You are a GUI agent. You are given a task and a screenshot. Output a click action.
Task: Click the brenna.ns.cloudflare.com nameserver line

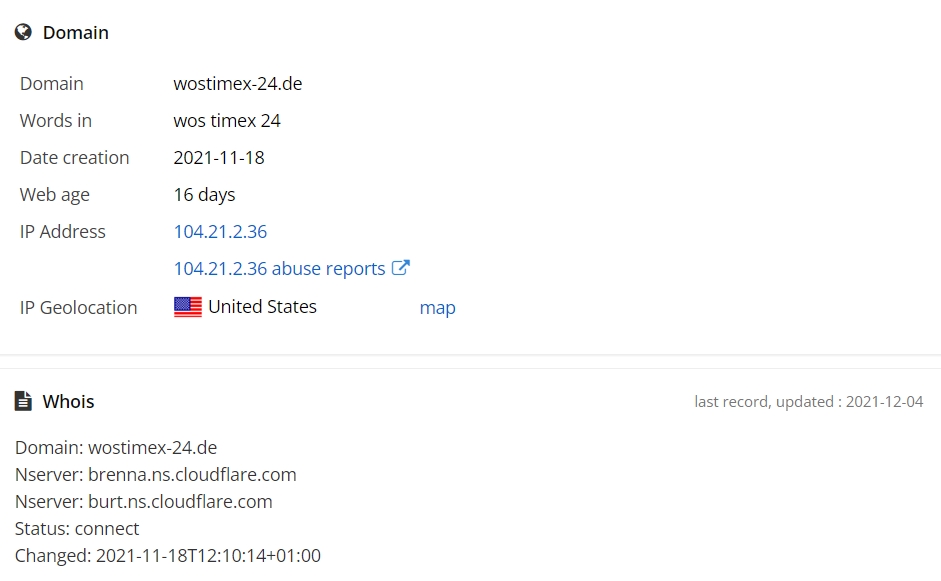coord(155,474)
